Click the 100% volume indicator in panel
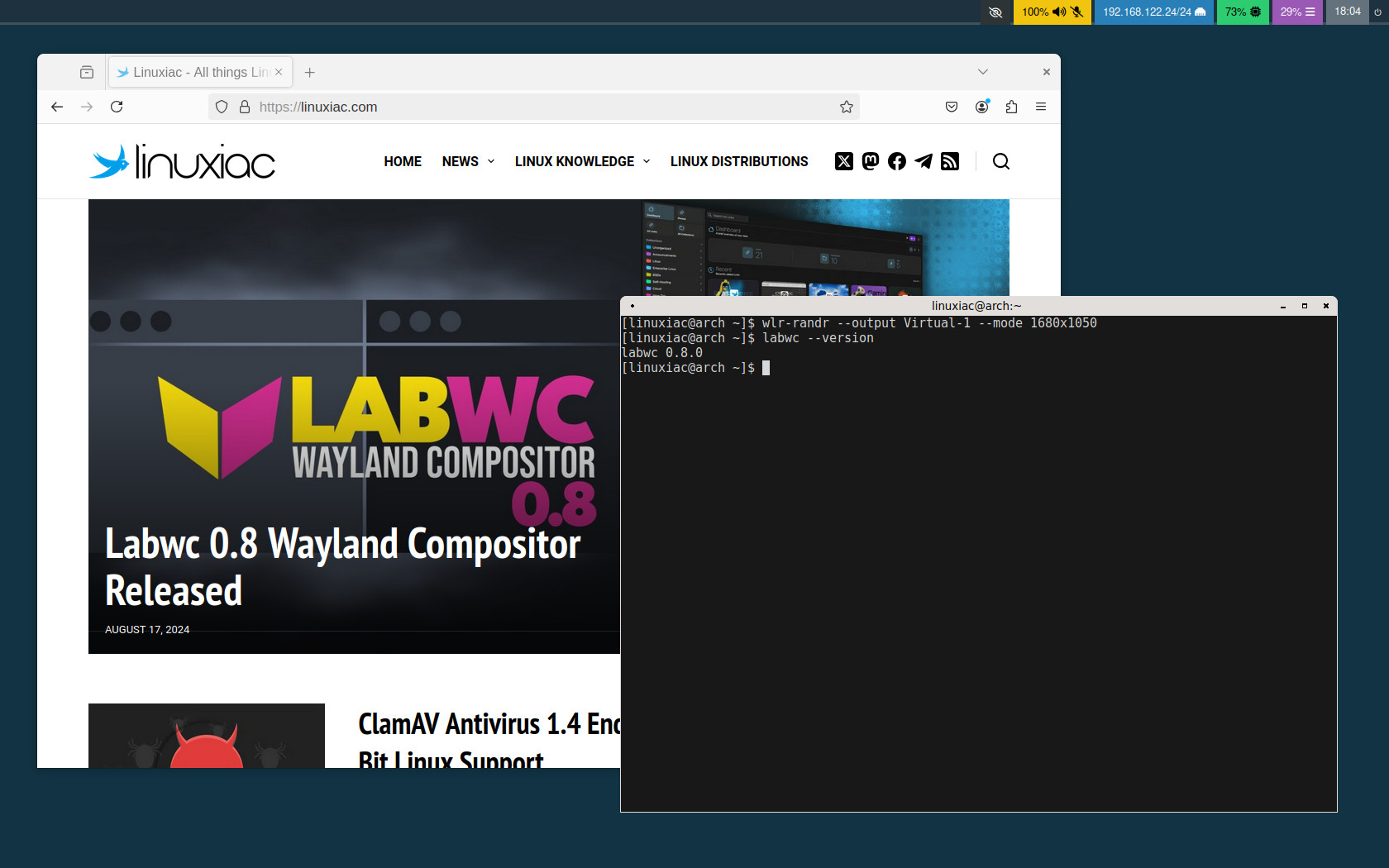The height and width of the screenshot is (868, 1389). pos(1044,12)
